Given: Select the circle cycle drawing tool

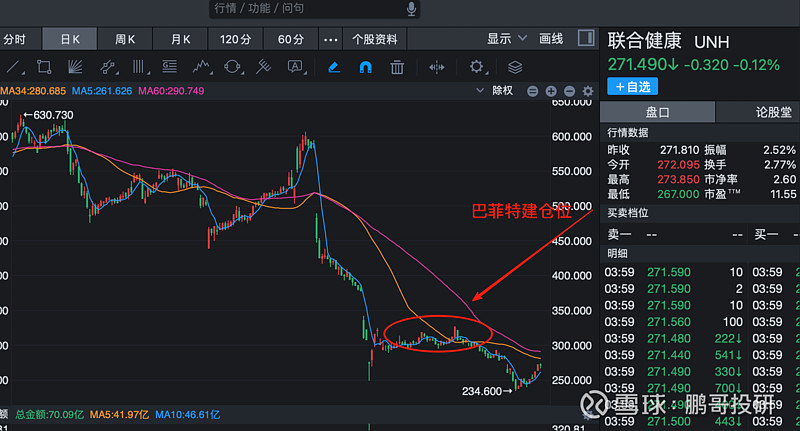Looking at the screenshot, I should tap(233, 67).
